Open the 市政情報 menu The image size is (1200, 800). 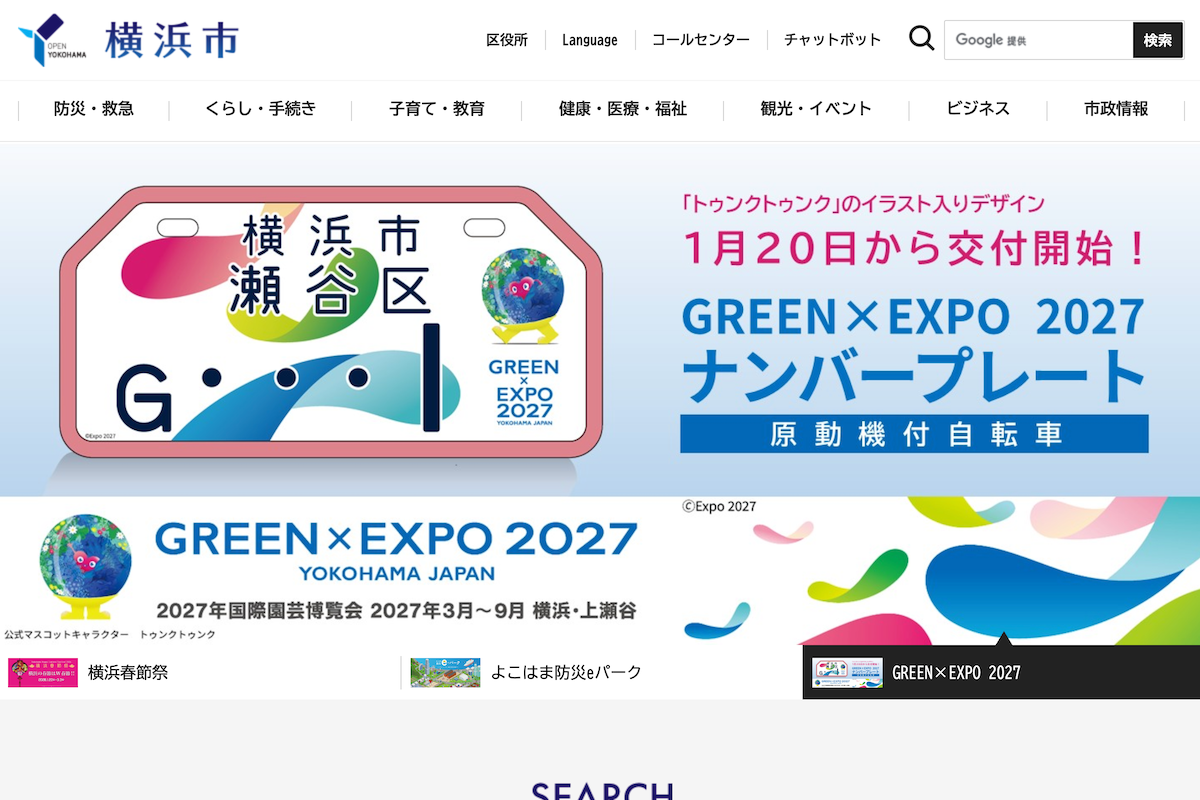(1116, 109)
